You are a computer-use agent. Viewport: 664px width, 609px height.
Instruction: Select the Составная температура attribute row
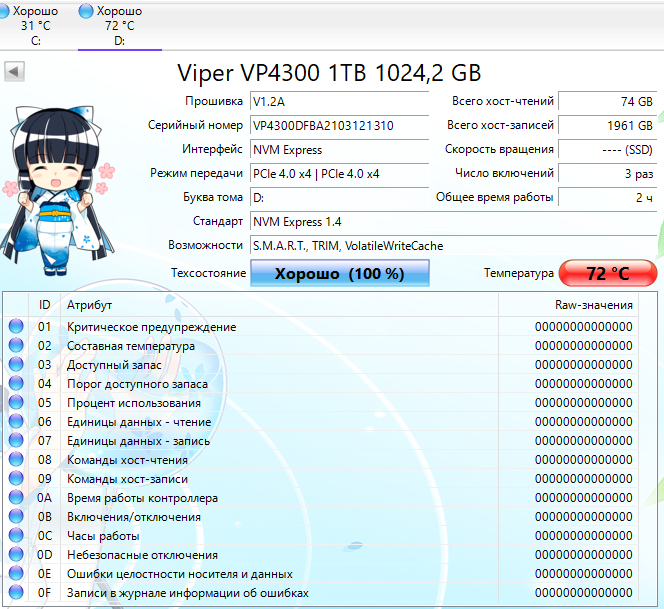pyautogui.click(x=321, y=346)
